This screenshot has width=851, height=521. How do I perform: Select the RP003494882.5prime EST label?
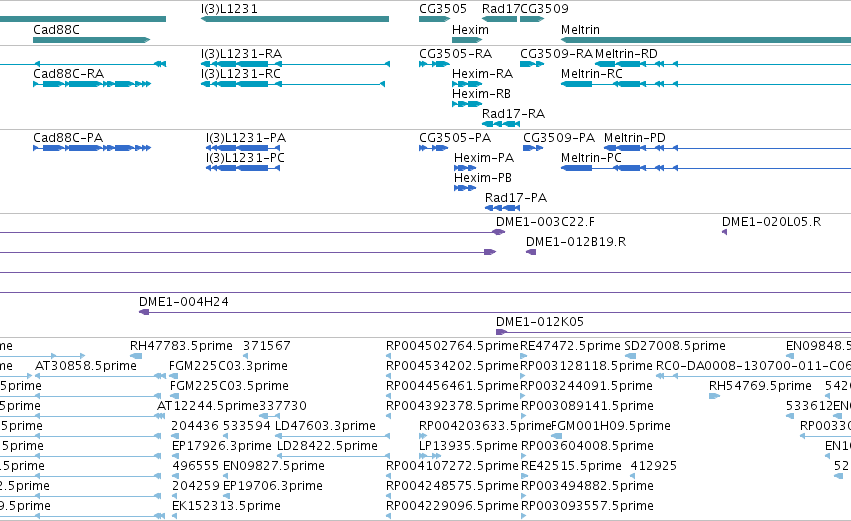587,486
